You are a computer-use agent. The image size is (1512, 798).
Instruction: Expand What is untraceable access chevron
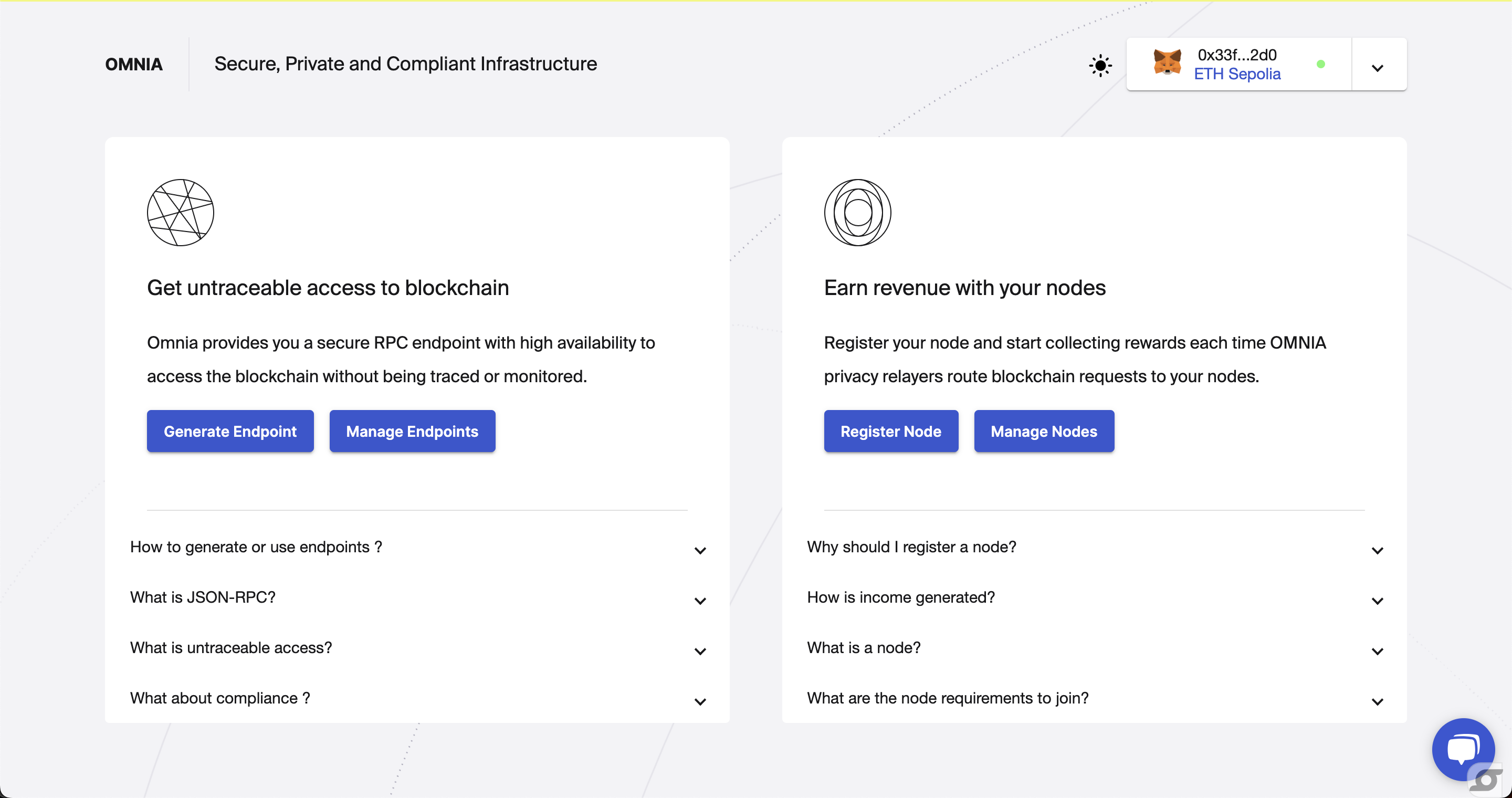pos(700,652)
